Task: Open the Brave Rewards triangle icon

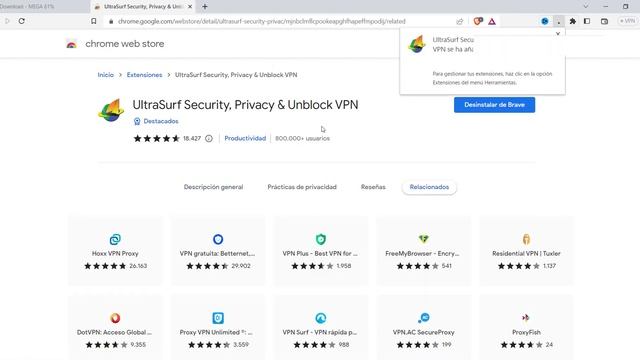Action: pyautogui.click(x=492, y=21)
